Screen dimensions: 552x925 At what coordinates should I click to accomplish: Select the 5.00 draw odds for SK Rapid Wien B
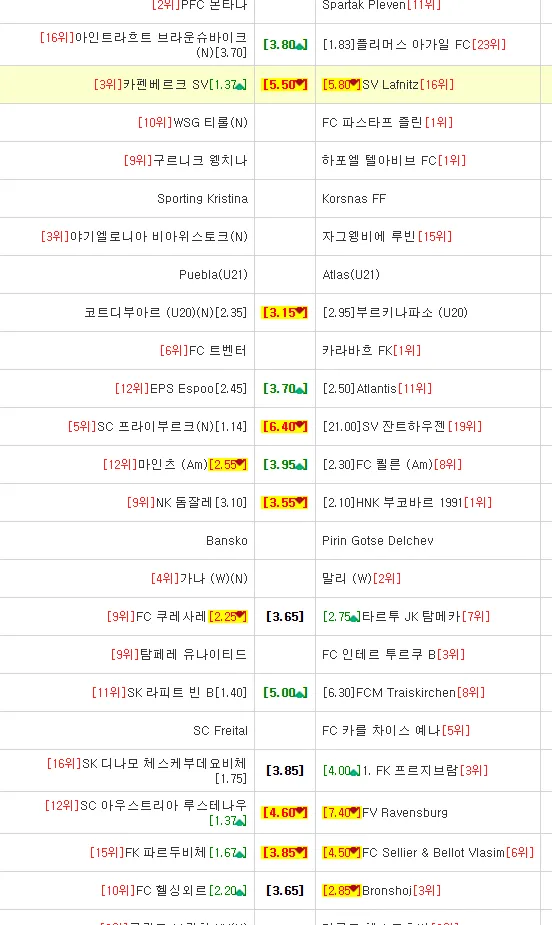[x=285, y=692]
